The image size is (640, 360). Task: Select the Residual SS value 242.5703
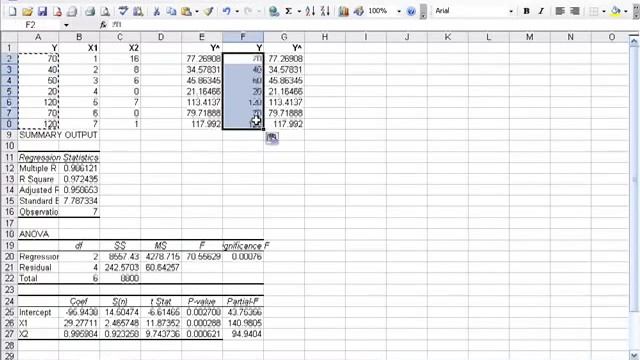pyautogui.click(x=120, y=268)
